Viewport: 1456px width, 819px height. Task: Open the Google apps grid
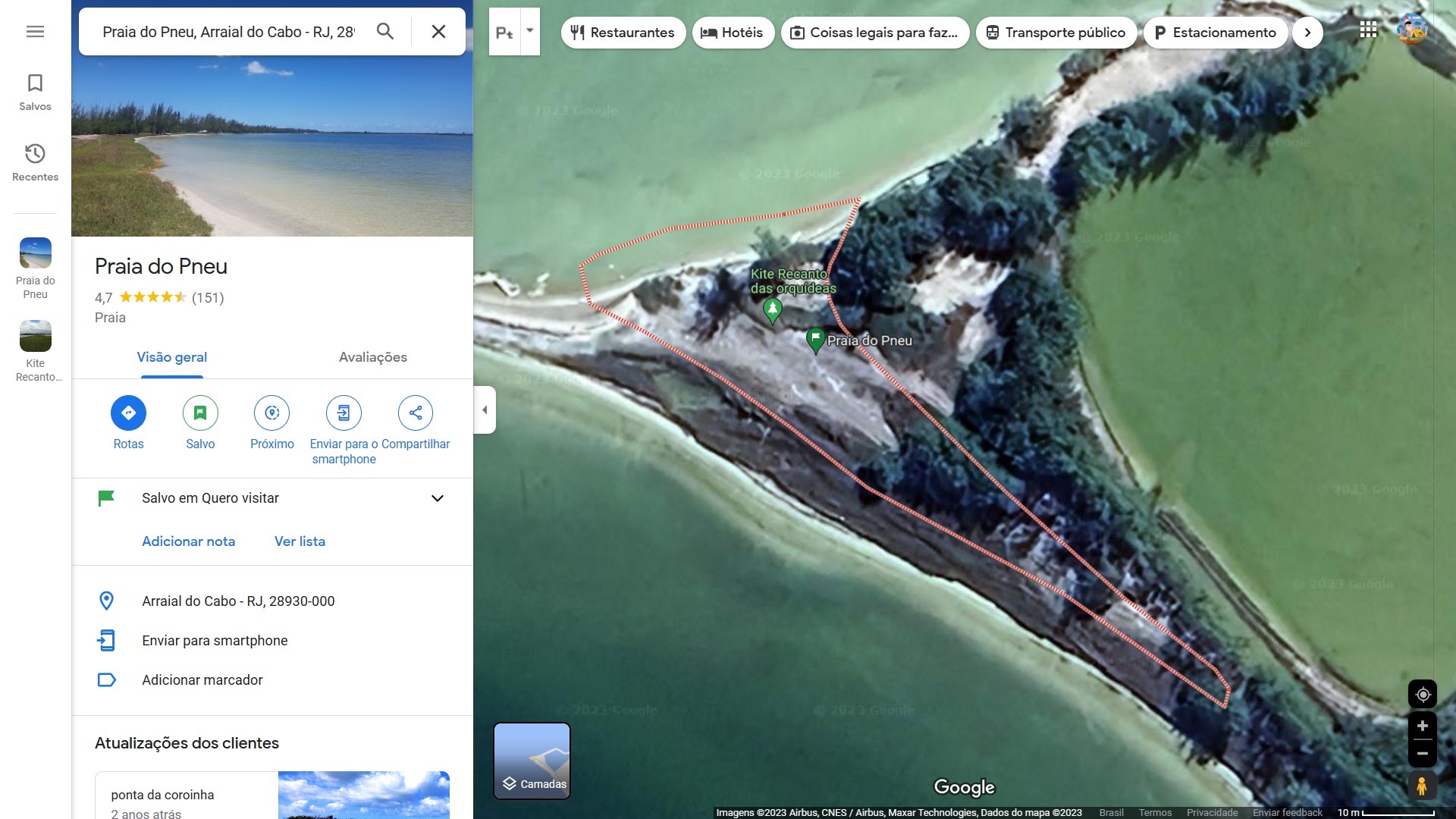click(1368, 30)
